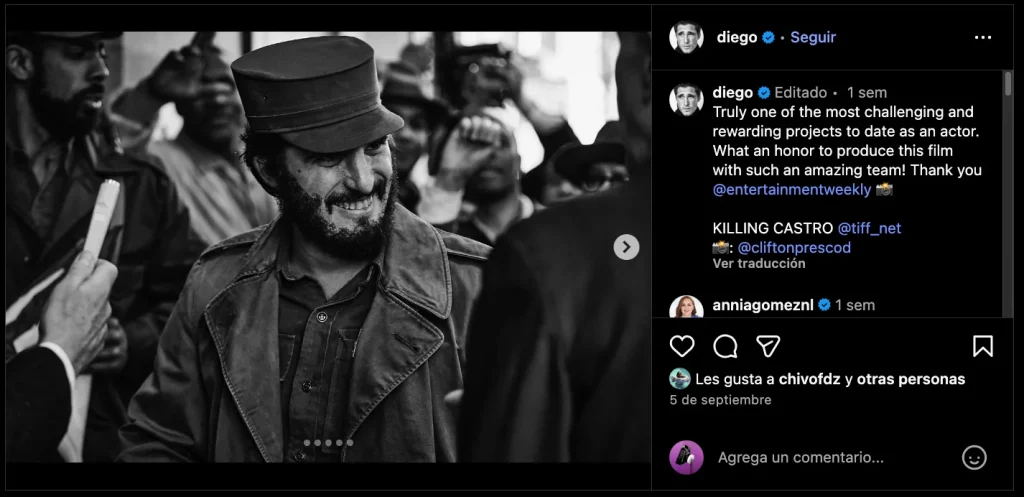Select the carousel pagination dots

(x=327, y=442)
